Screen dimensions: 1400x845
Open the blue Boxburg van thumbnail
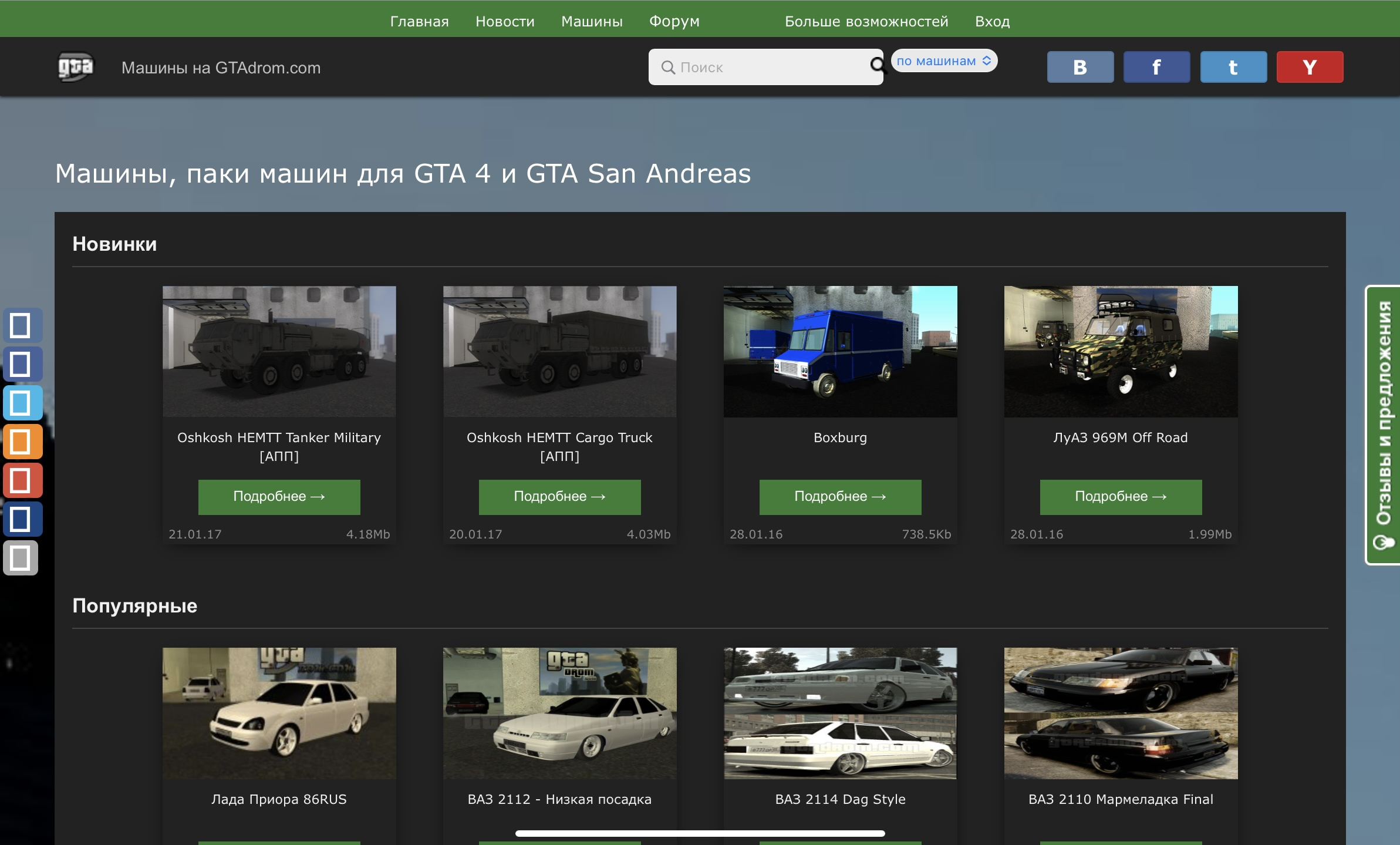840,351
